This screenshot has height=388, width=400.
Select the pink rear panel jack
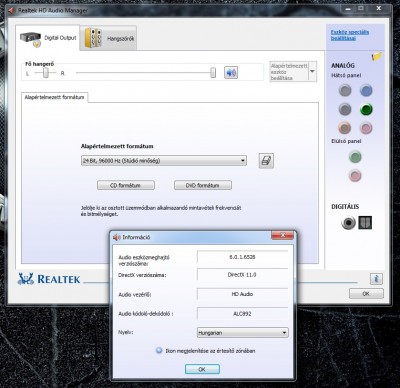point(366,128)
